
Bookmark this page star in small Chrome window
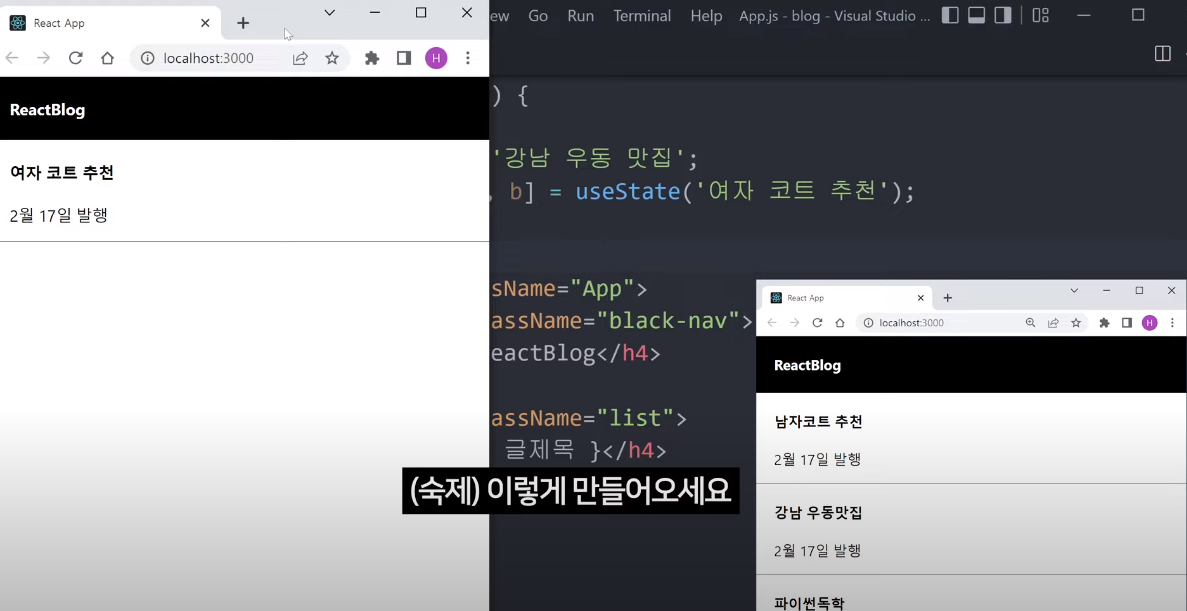click(1076, 323)
